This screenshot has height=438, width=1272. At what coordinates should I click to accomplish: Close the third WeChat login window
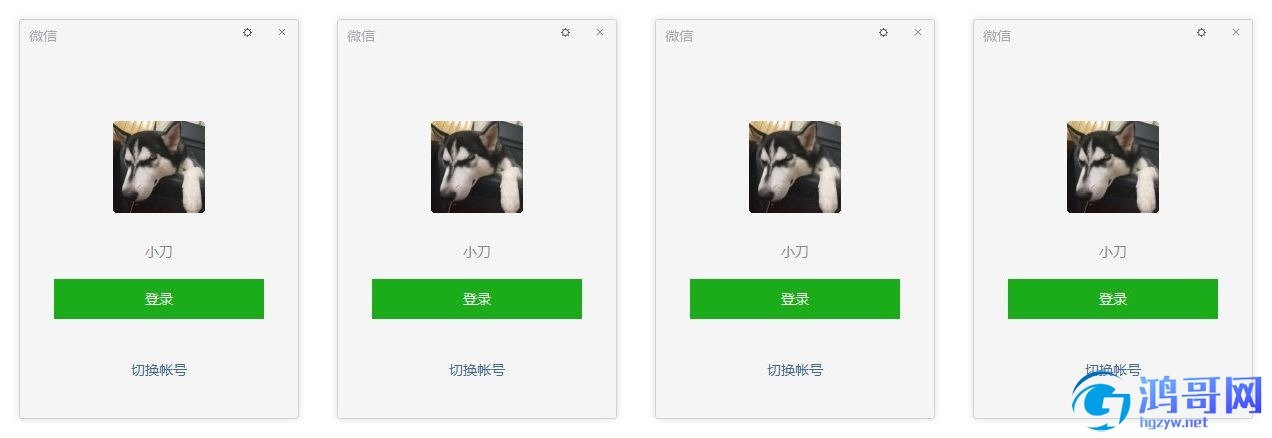[918, 33]
